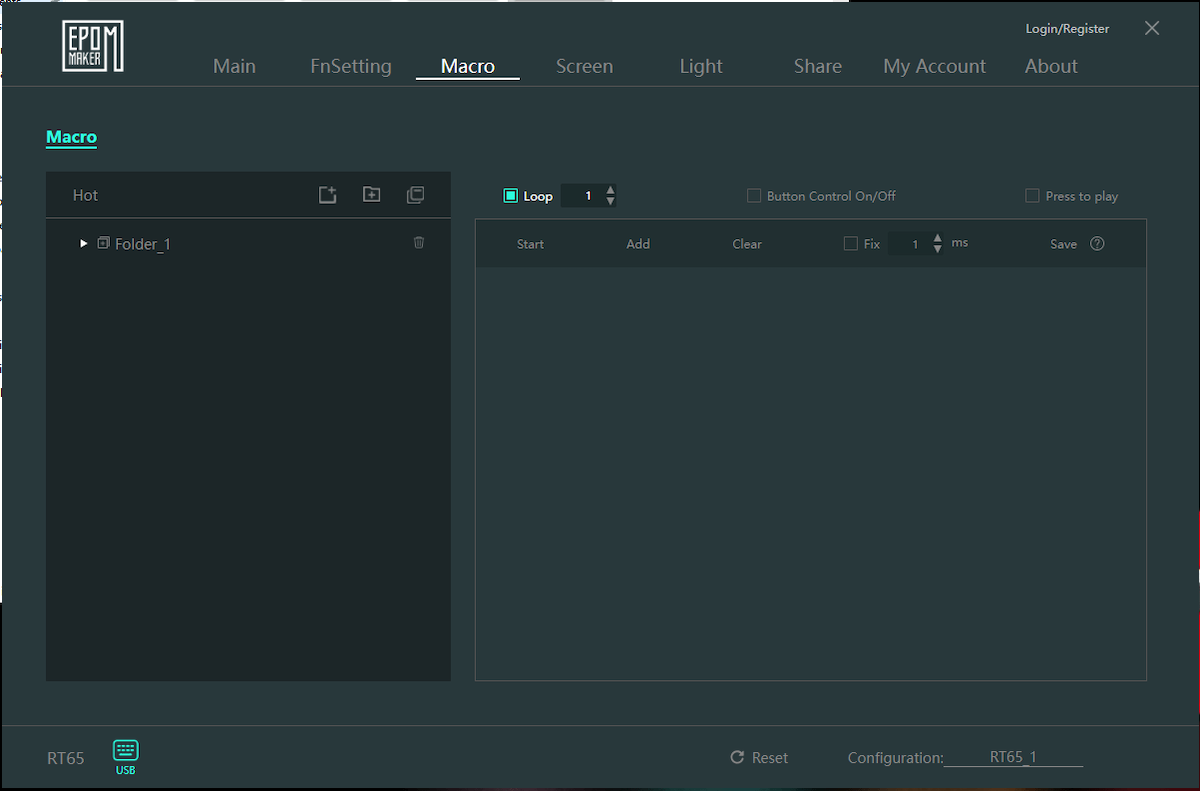Expand the Folder_1 tree arrow

tap(84, 243)
